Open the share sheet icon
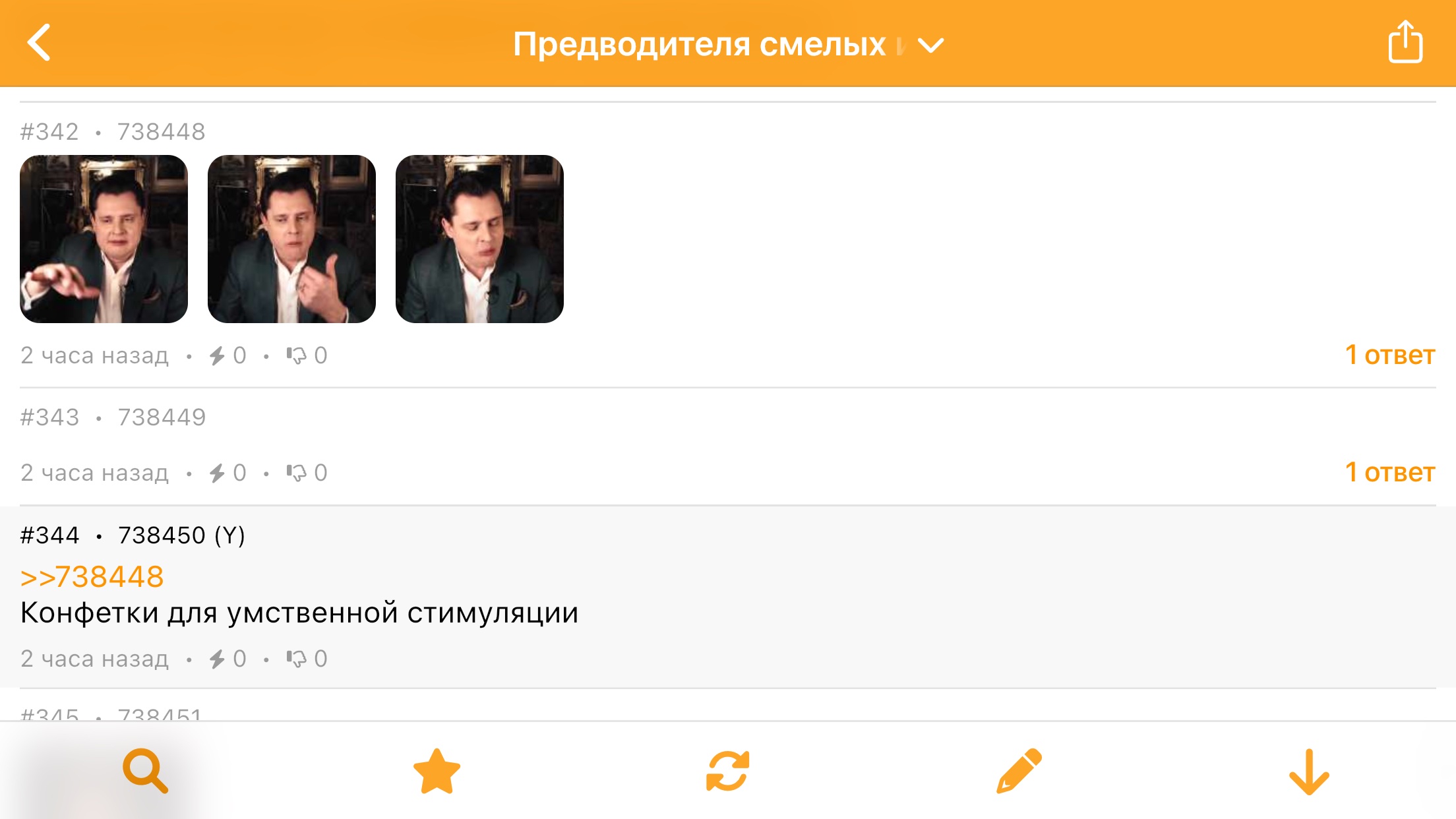Screen dimensions: 1456x819 coord(1405,43)
